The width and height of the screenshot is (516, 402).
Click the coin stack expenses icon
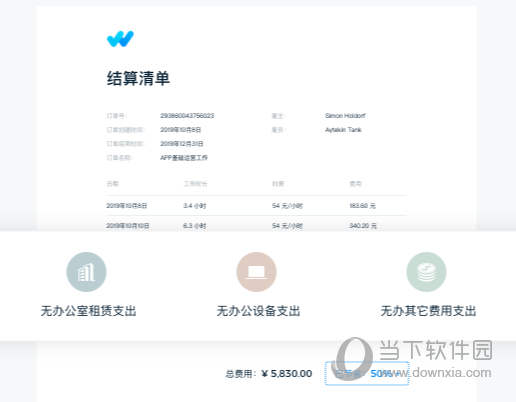426,272
